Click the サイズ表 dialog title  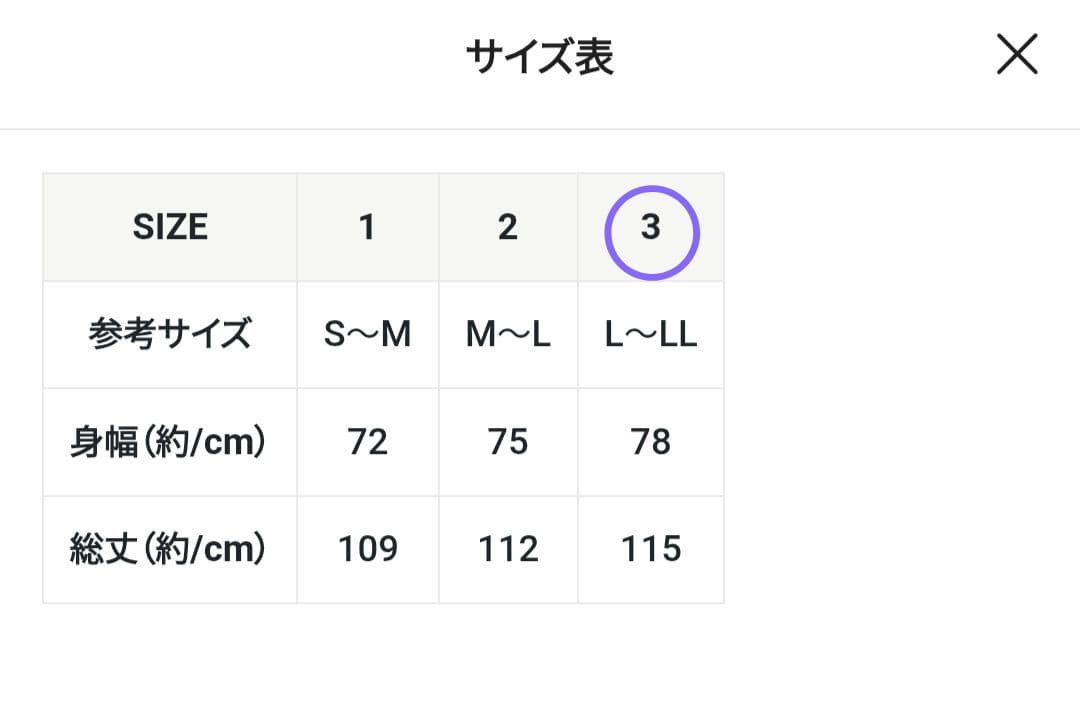pos(540,55)
